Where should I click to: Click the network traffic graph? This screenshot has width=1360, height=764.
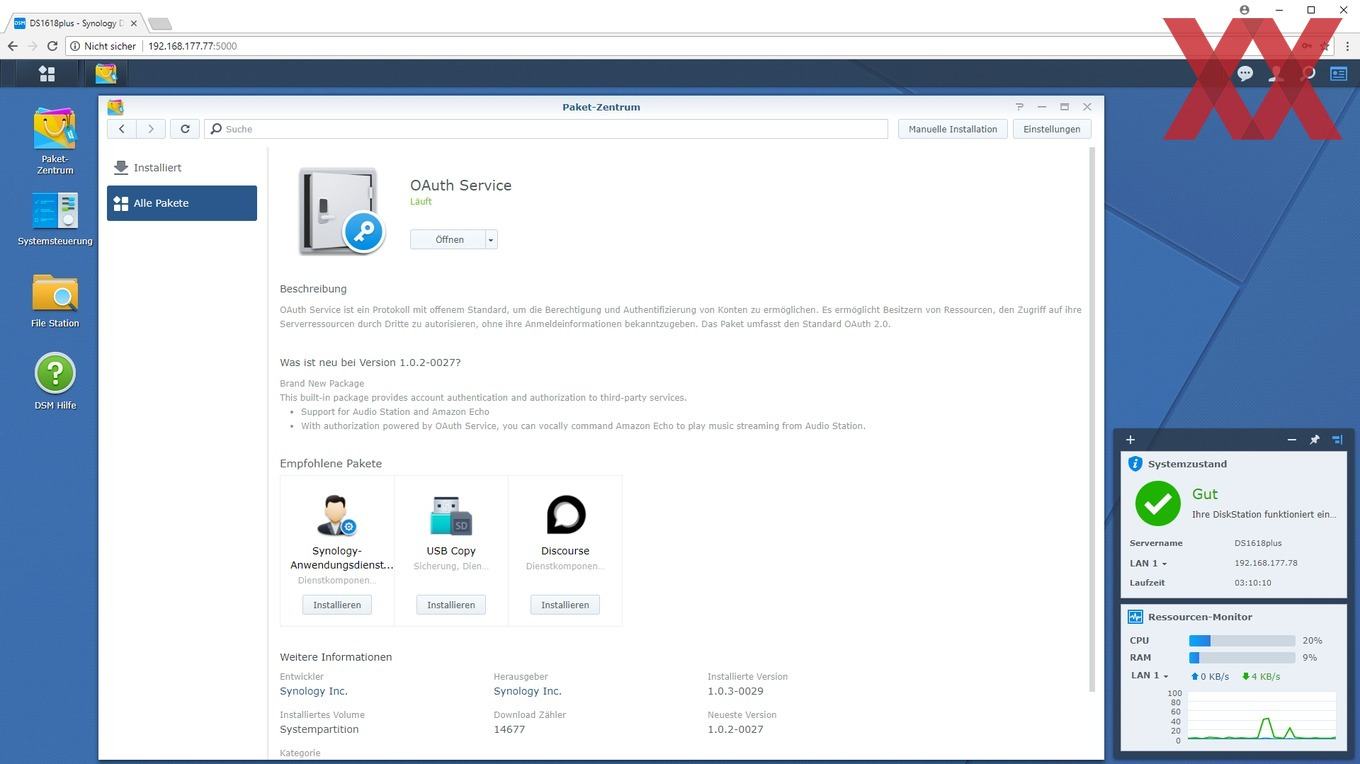(x=1260, y=716)
